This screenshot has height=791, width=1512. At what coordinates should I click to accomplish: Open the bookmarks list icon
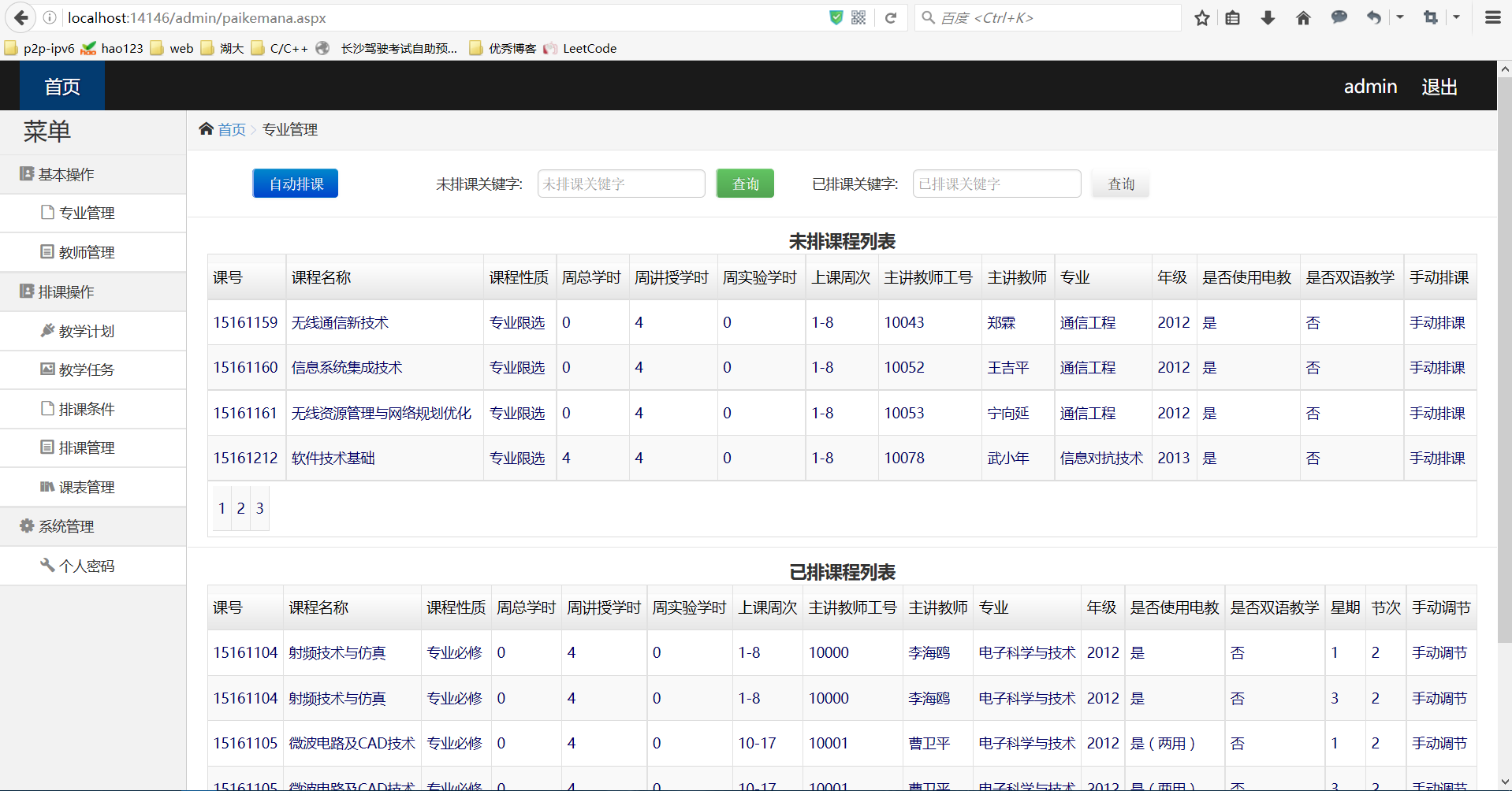[x=1233, y=17]
